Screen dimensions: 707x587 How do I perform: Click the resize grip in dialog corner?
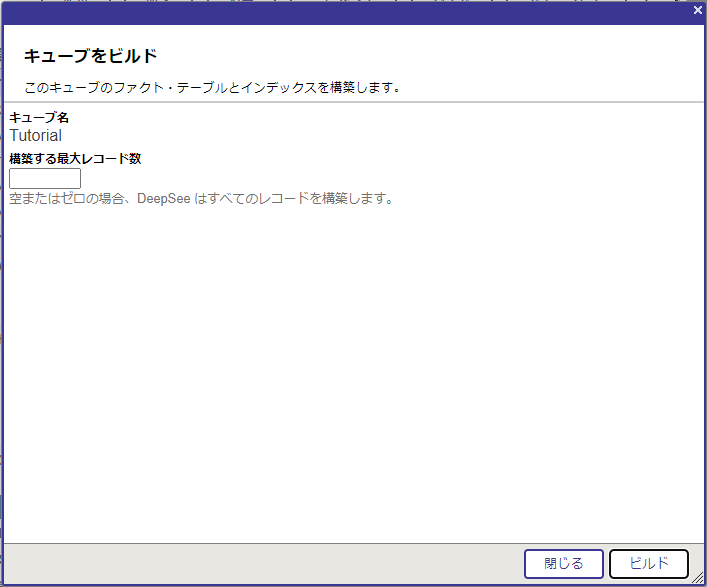[697, 578]
